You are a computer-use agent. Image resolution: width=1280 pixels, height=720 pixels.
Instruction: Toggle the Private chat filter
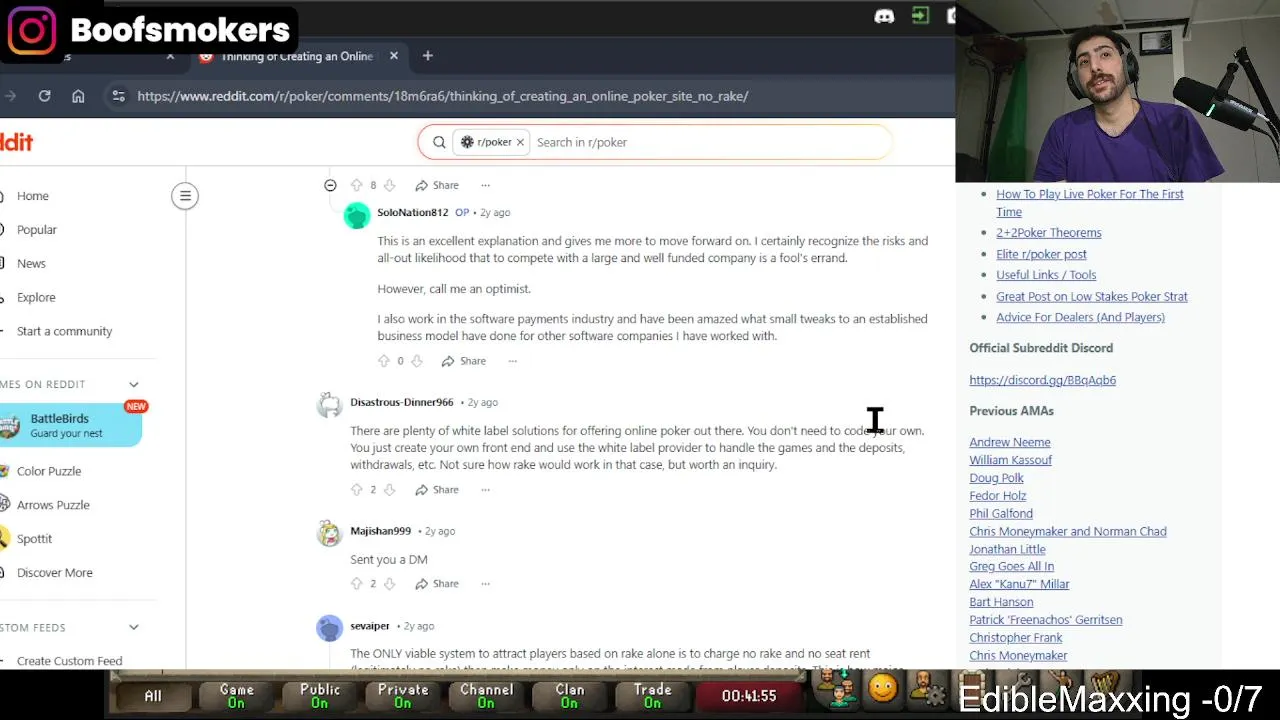coord(403,696)
